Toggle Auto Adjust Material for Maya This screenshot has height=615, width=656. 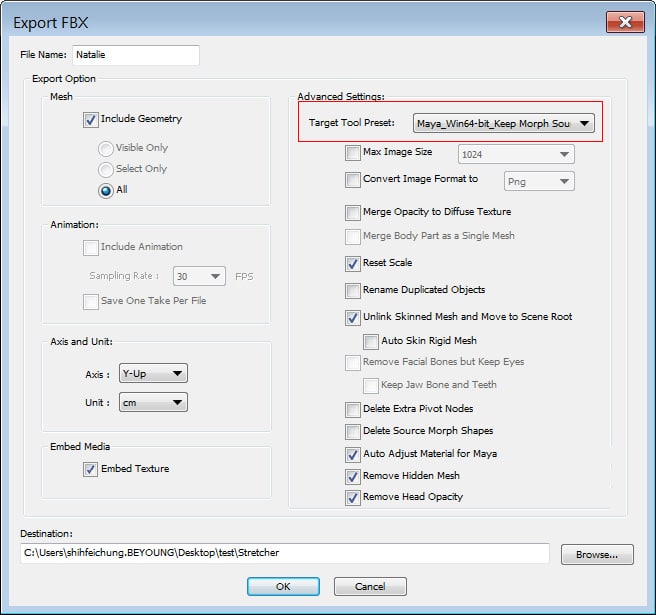[353, 455]
